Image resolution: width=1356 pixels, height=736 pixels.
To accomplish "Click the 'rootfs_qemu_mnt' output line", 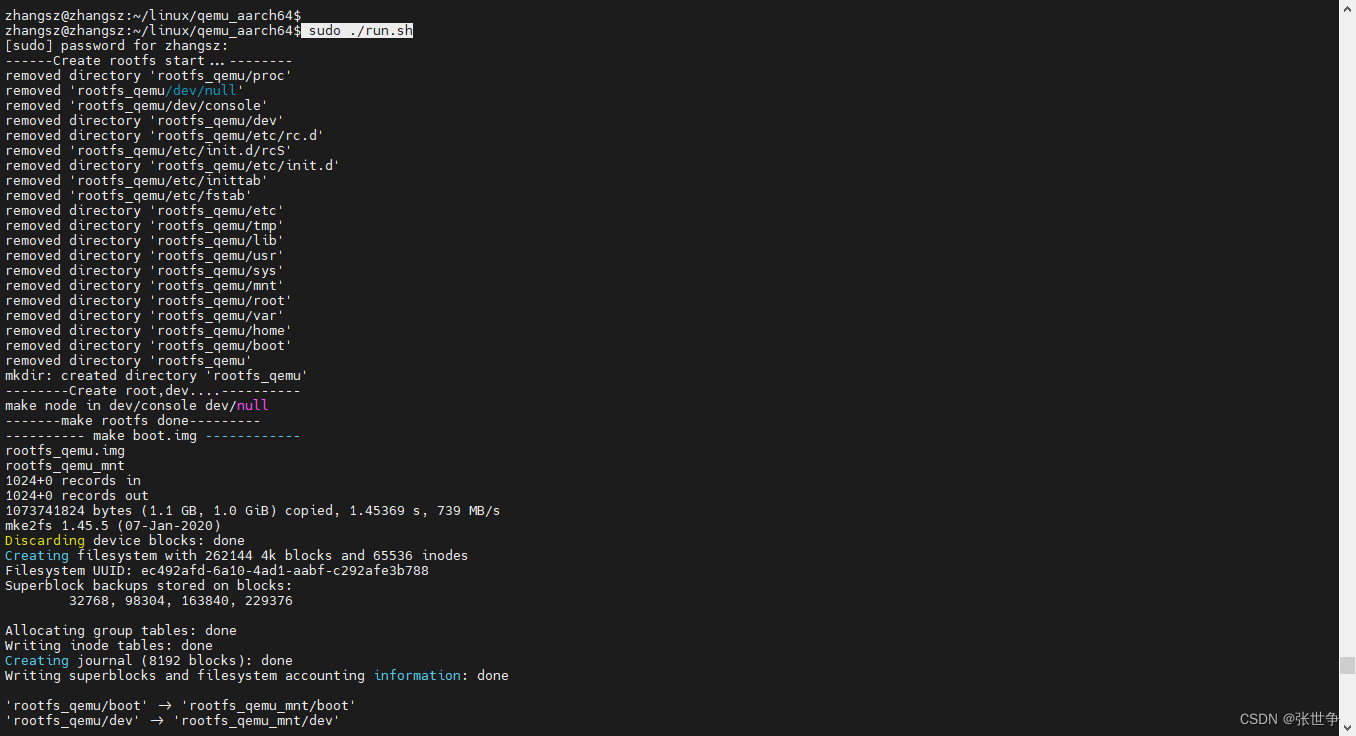I will (65, 466).
